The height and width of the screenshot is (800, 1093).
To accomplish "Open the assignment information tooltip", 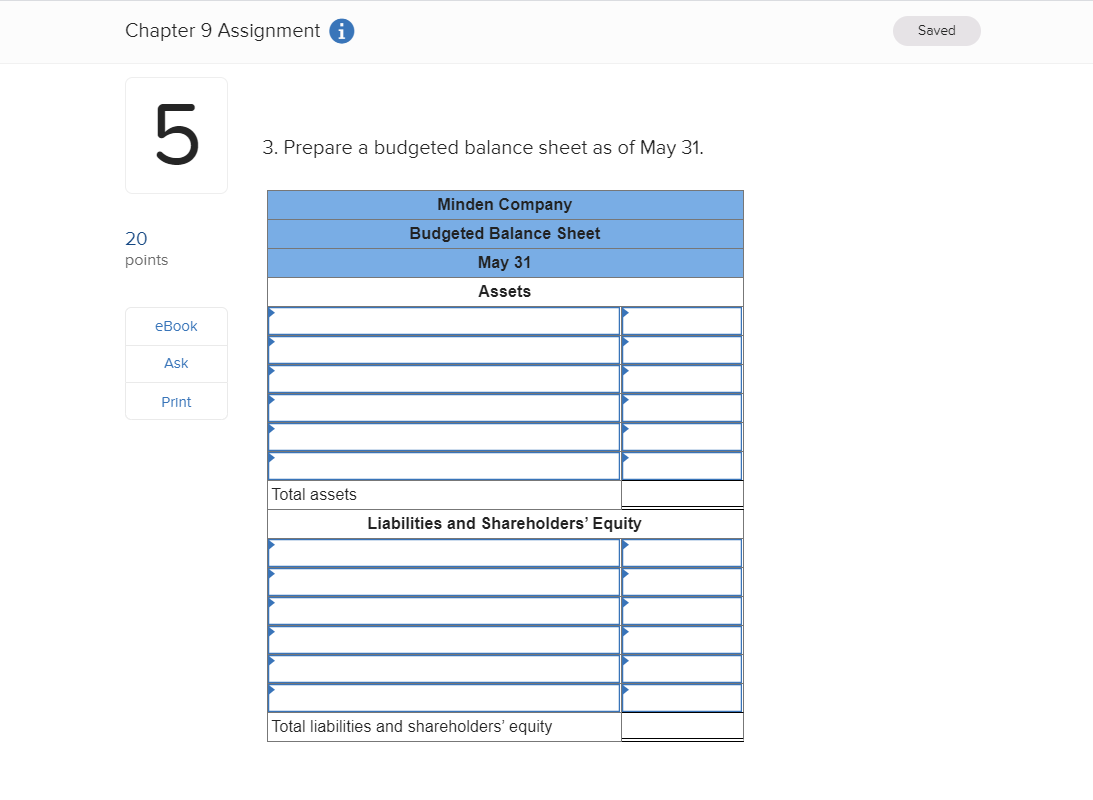I will click(x=341, y=31).
